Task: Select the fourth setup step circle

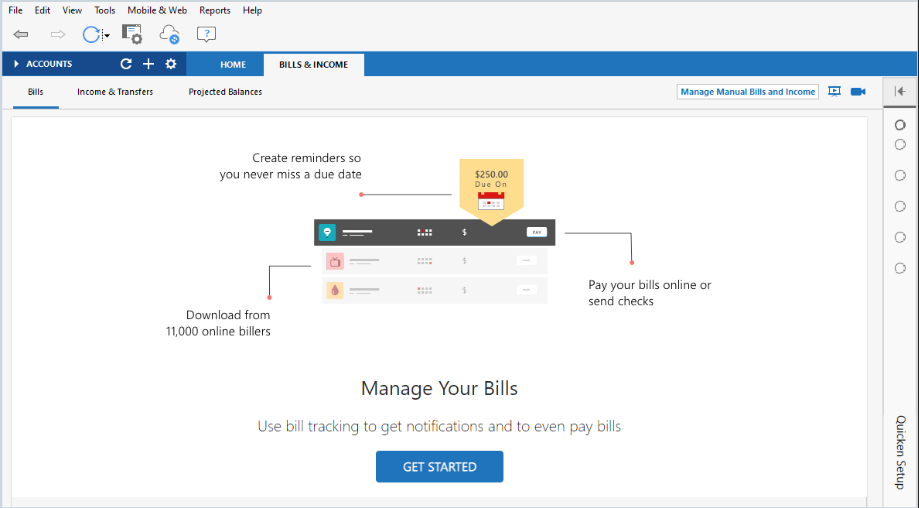Action: tap(900, 206)
